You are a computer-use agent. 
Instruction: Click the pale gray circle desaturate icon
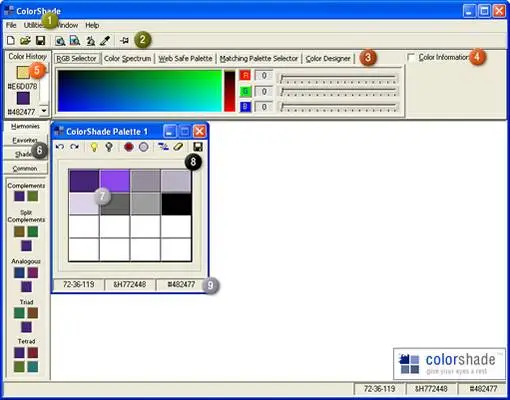[143, 147]
